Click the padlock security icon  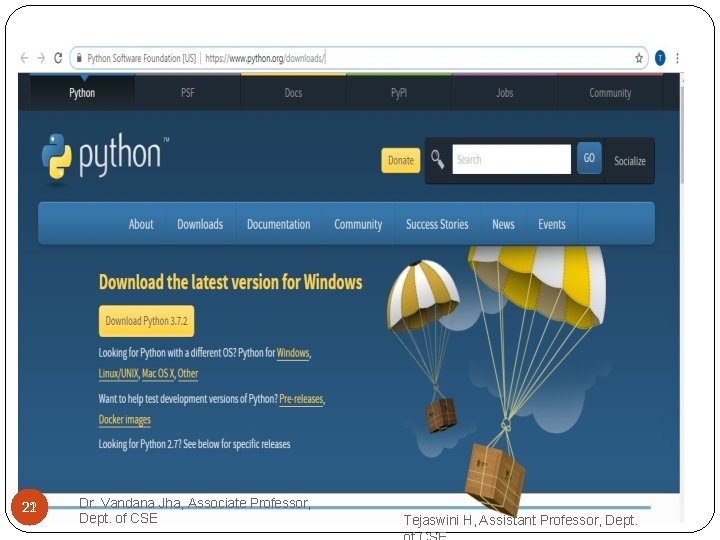(79, 58)
